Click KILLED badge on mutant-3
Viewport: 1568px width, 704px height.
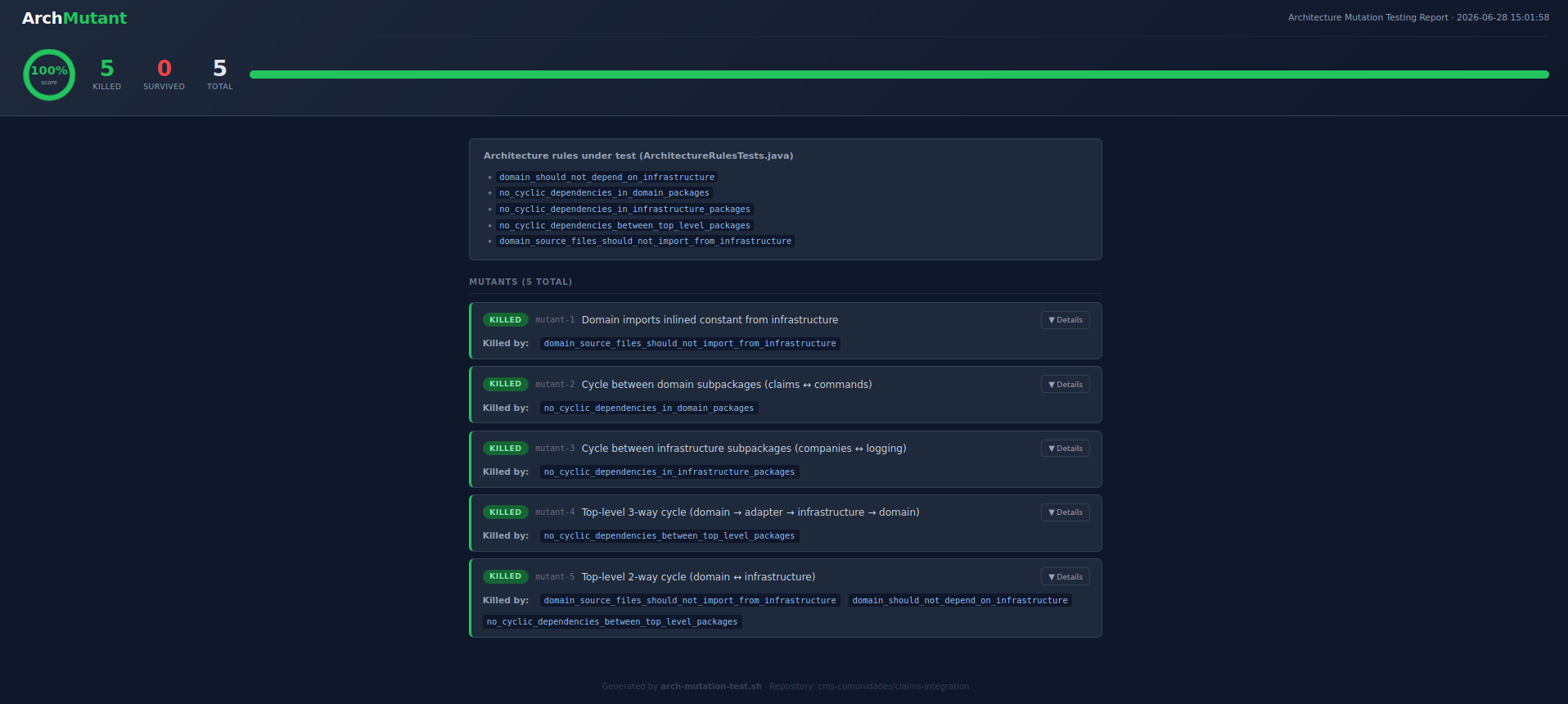coord(505,449)
